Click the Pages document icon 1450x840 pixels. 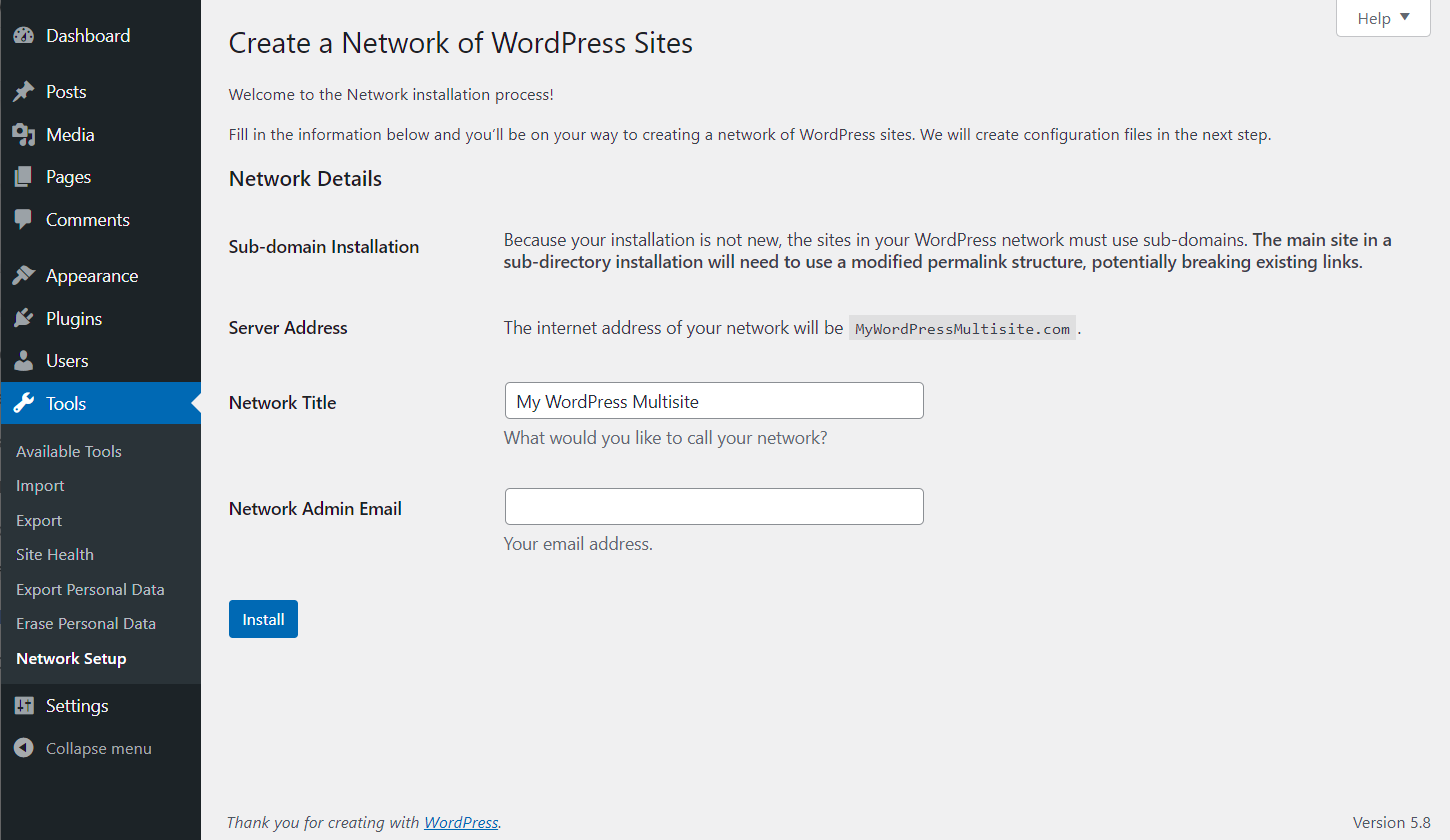24,177
